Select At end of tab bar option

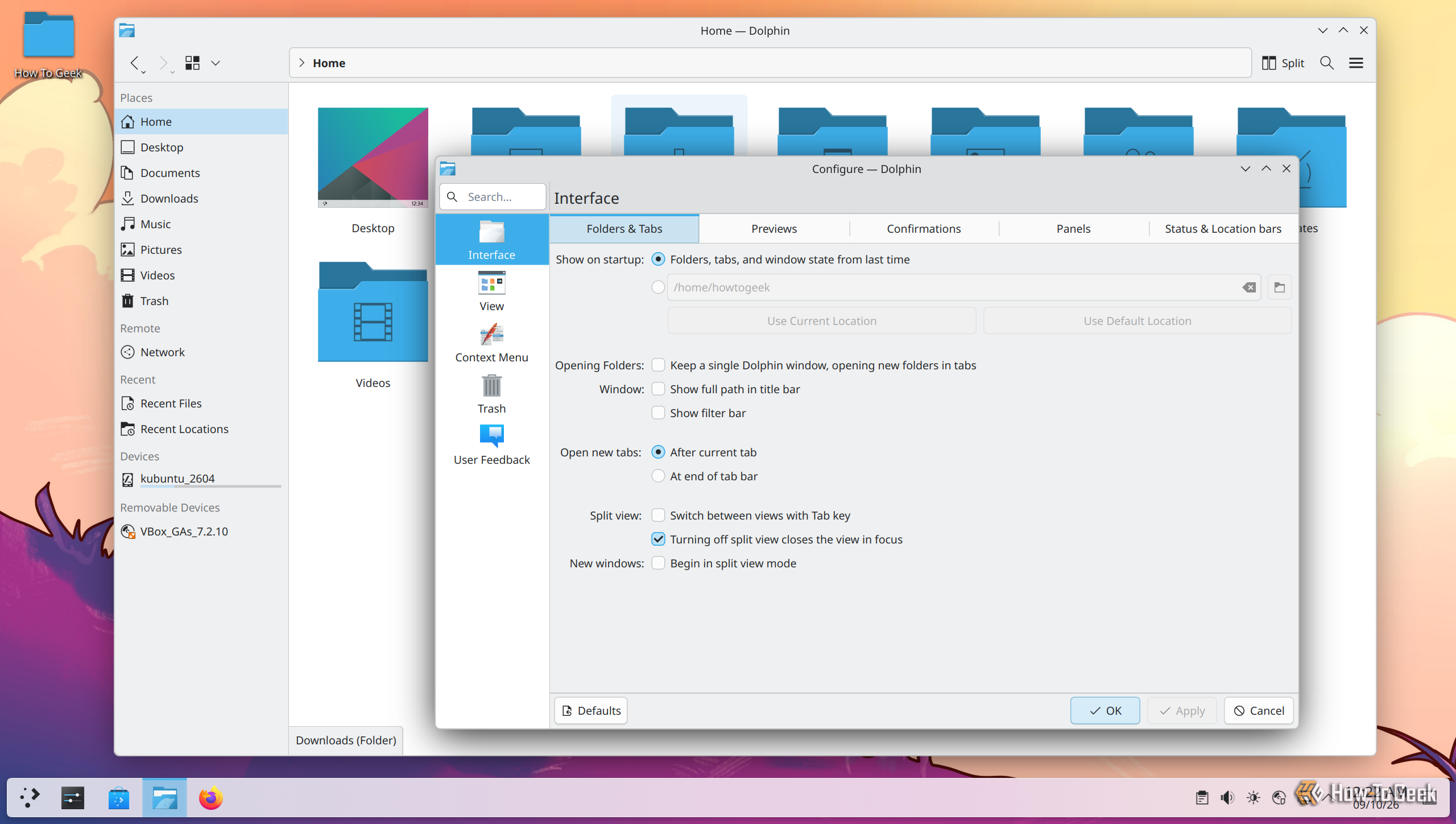pos(658,476)
